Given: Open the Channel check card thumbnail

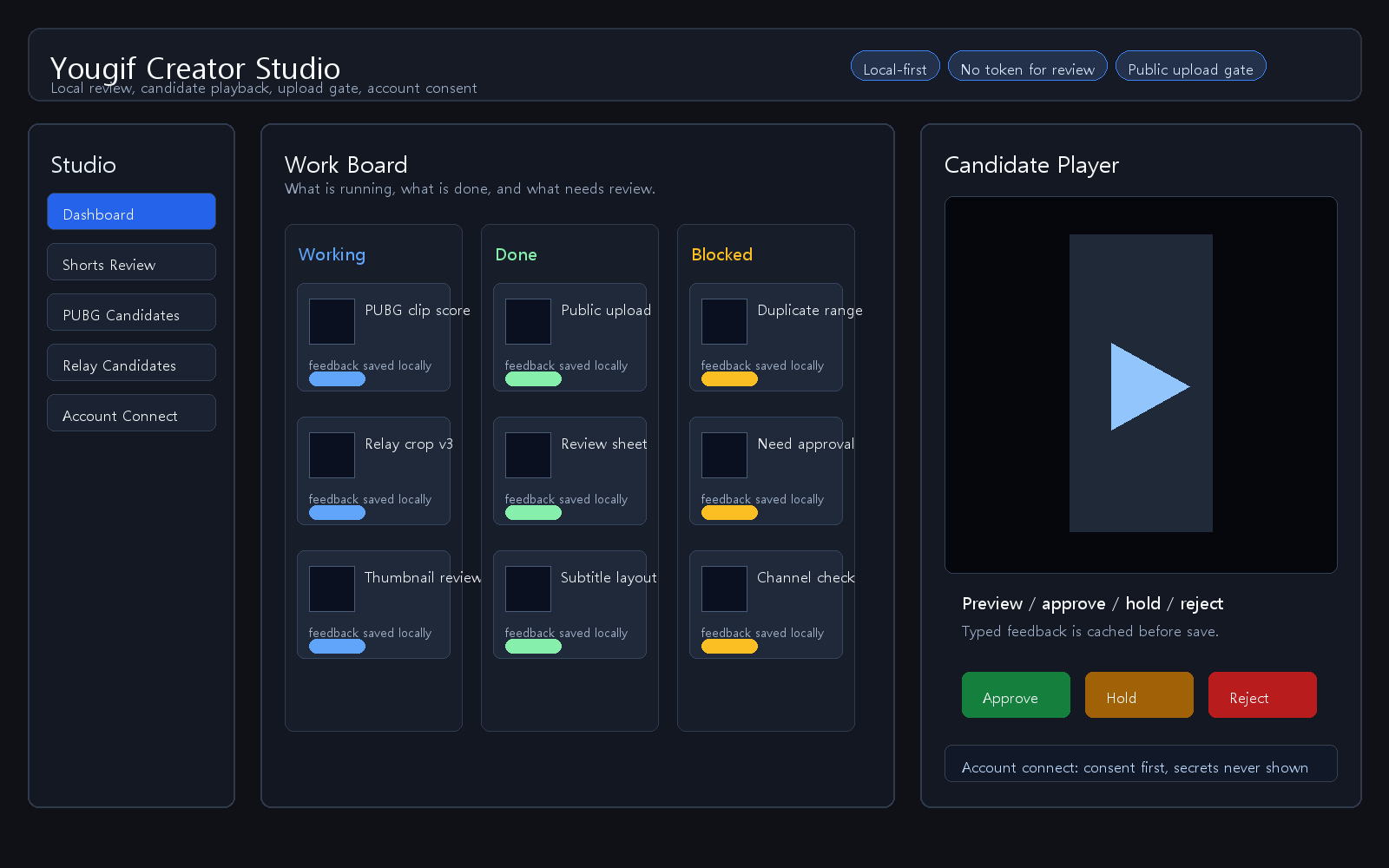Looking at the screenshot, I should tap(724, 589).
